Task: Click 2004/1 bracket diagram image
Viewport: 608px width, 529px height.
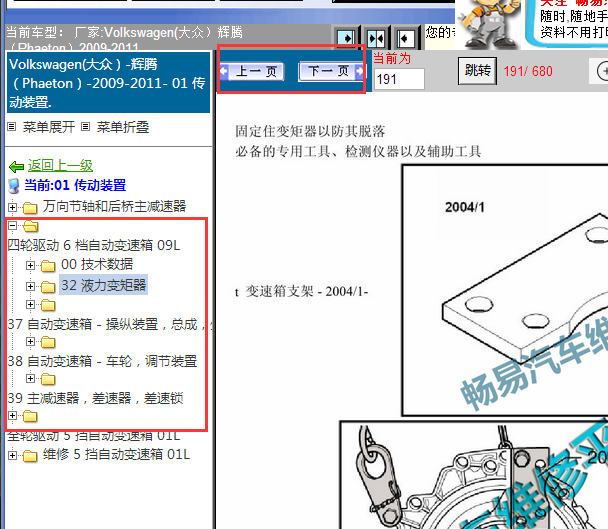Action: tap(505, 290)
